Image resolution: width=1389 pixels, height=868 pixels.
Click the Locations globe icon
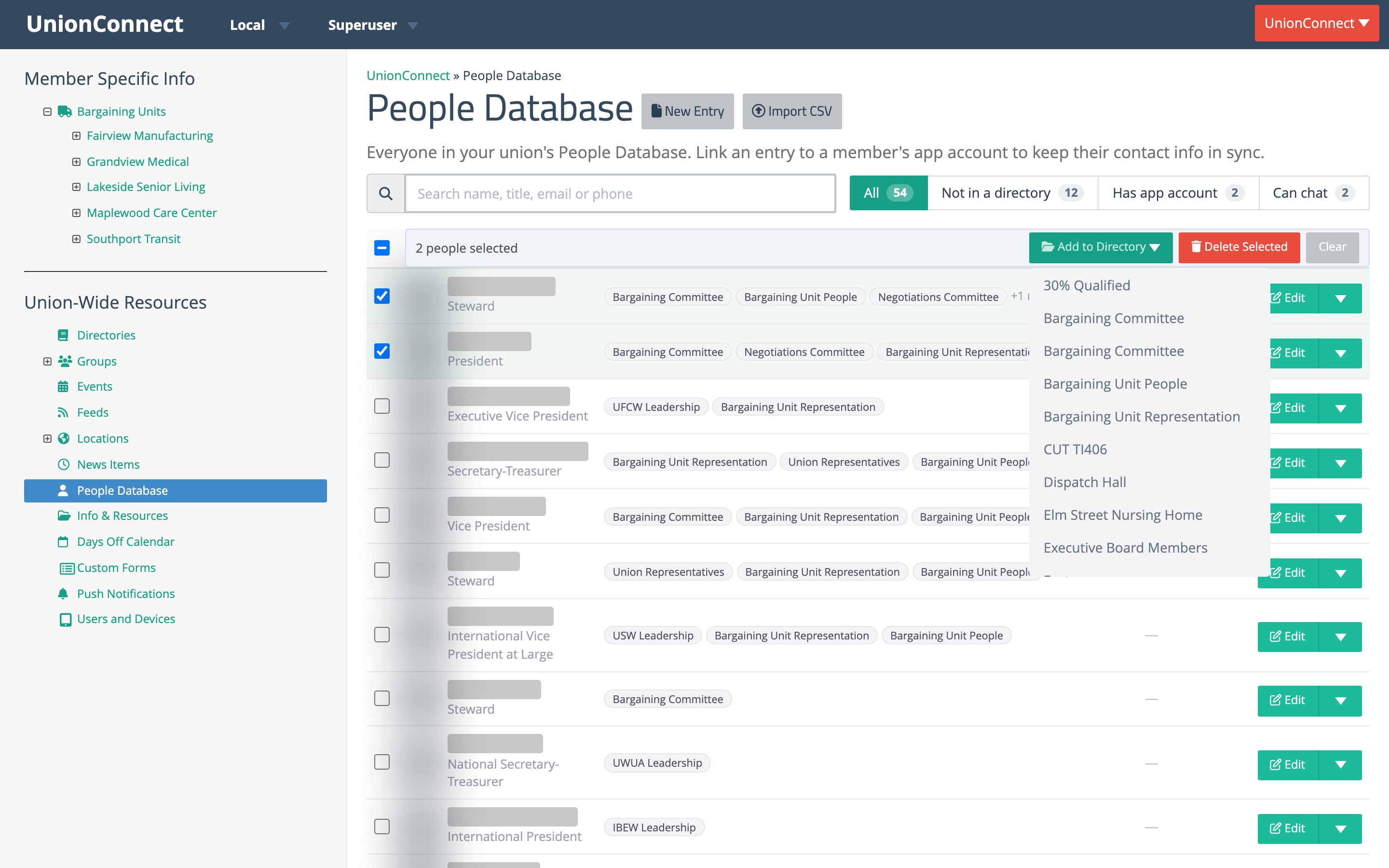coord(64,439)
